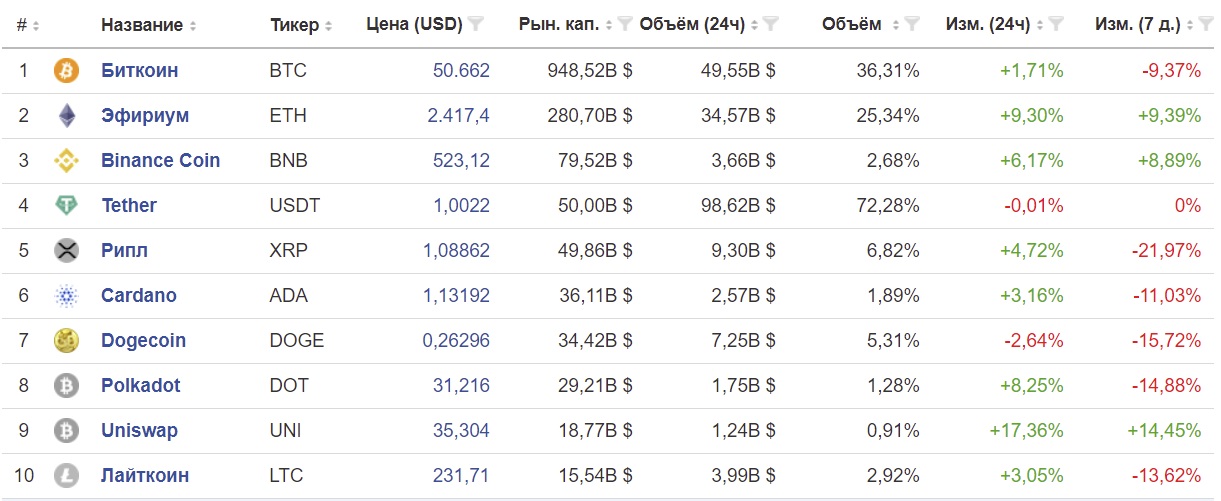Click the Binance Coin logo icon
1221x501 pixels.
click(67, 161)
